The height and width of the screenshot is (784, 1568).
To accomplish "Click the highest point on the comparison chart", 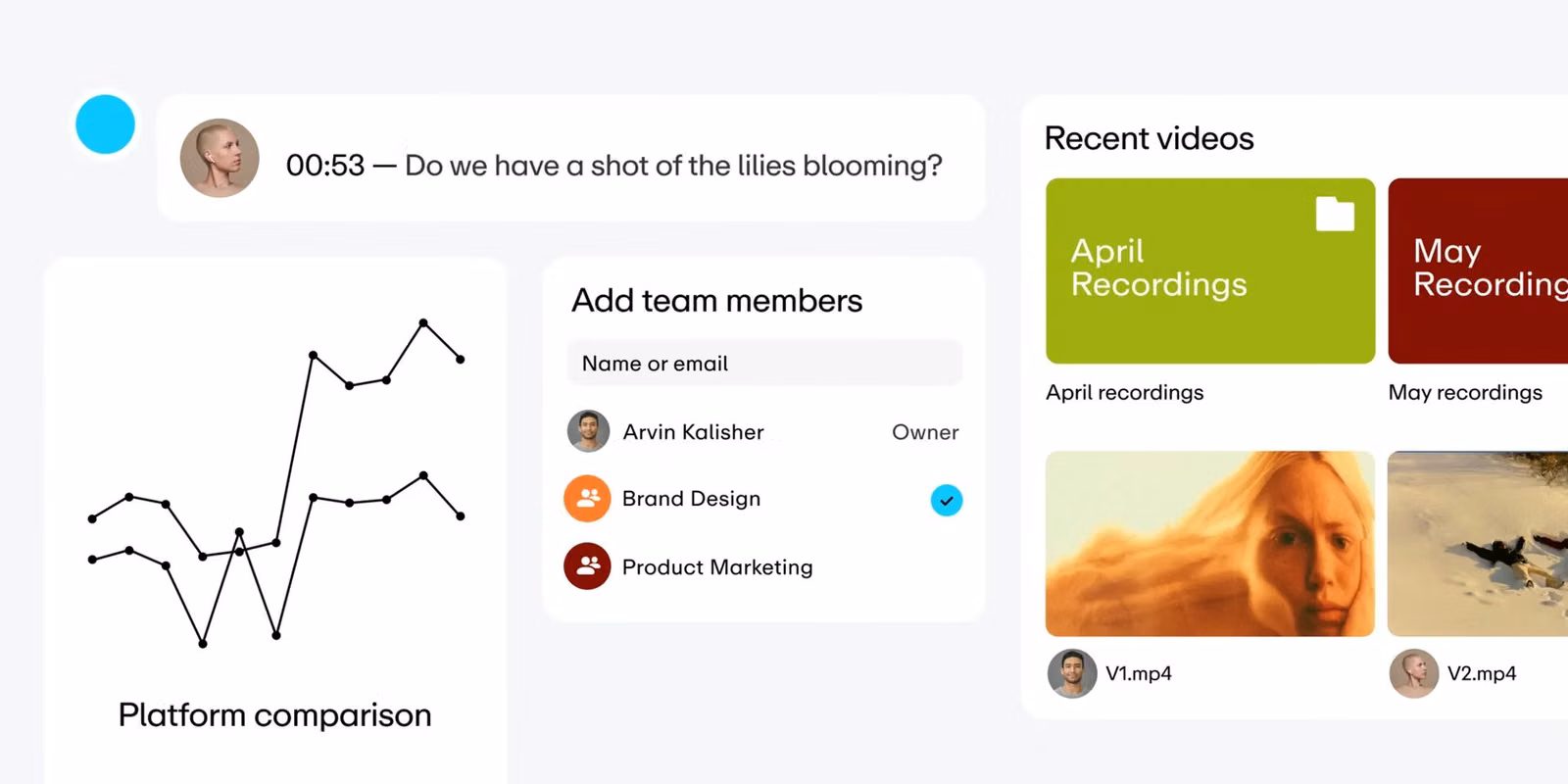I will coord(423,322).
